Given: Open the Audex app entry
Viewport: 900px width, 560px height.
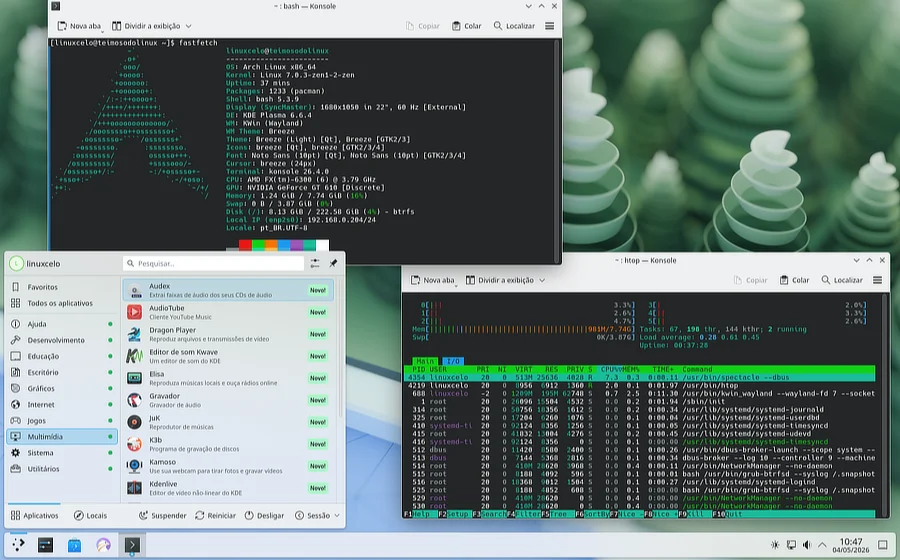Looking at the screenshot, I should 228,290.
